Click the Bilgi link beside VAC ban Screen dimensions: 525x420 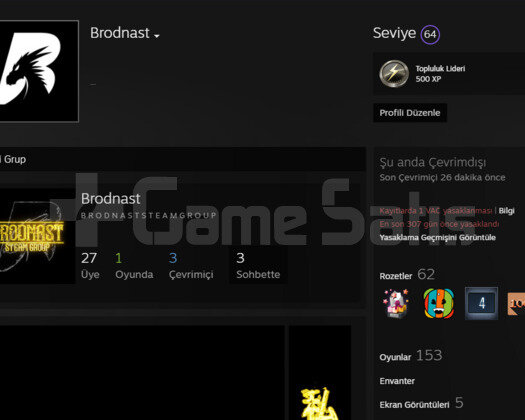506,211
